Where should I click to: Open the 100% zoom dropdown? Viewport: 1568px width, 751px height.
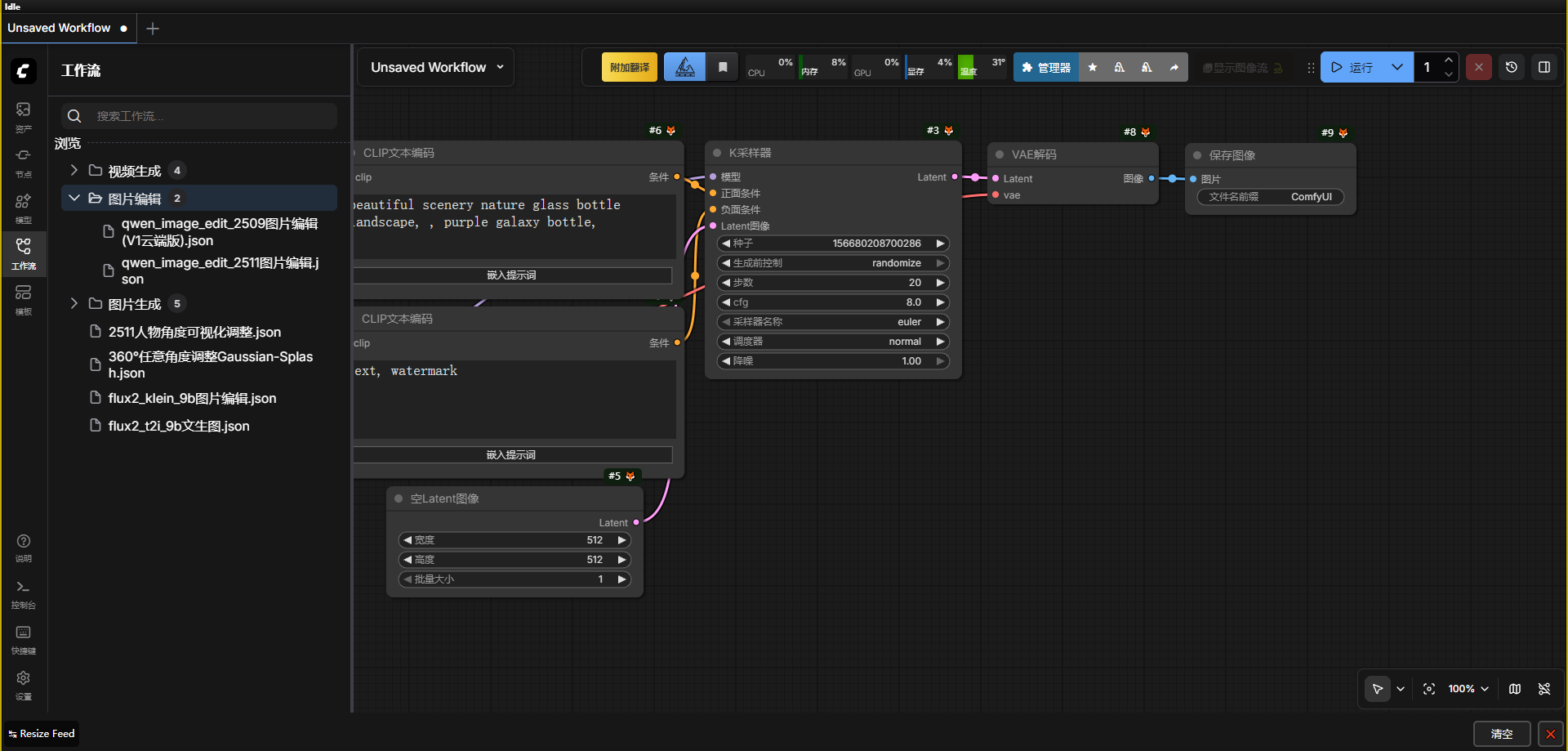click(1468, 689)
